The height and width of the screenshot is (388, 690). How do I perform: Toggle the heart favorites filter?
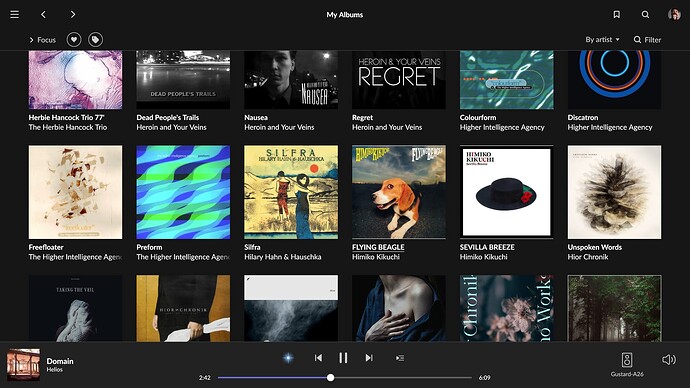point(74,40)
